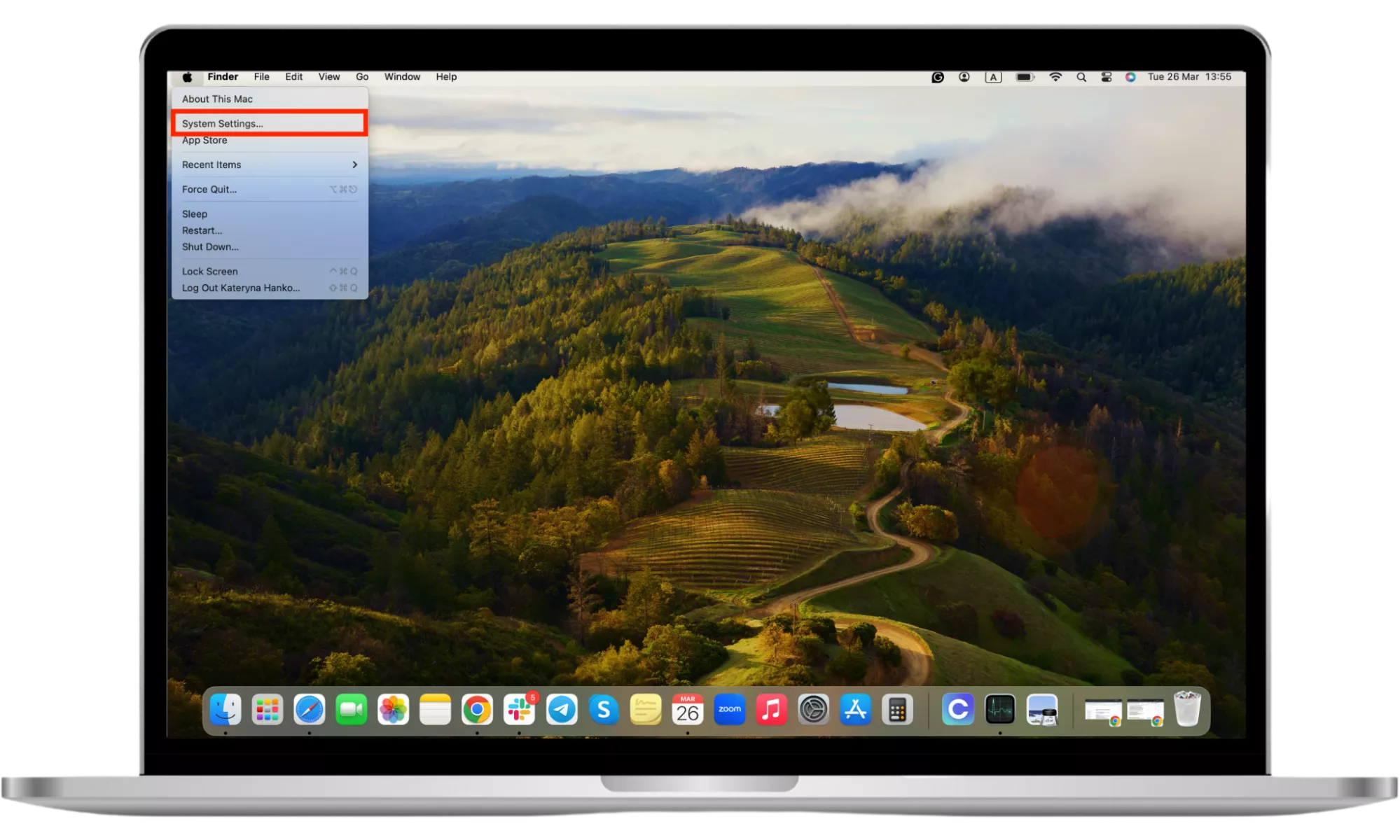Image resolution: width=1400 pixels, height=840 pixels.
Task: Open the keyboard input source menu
Action: (x=993, y=77)
